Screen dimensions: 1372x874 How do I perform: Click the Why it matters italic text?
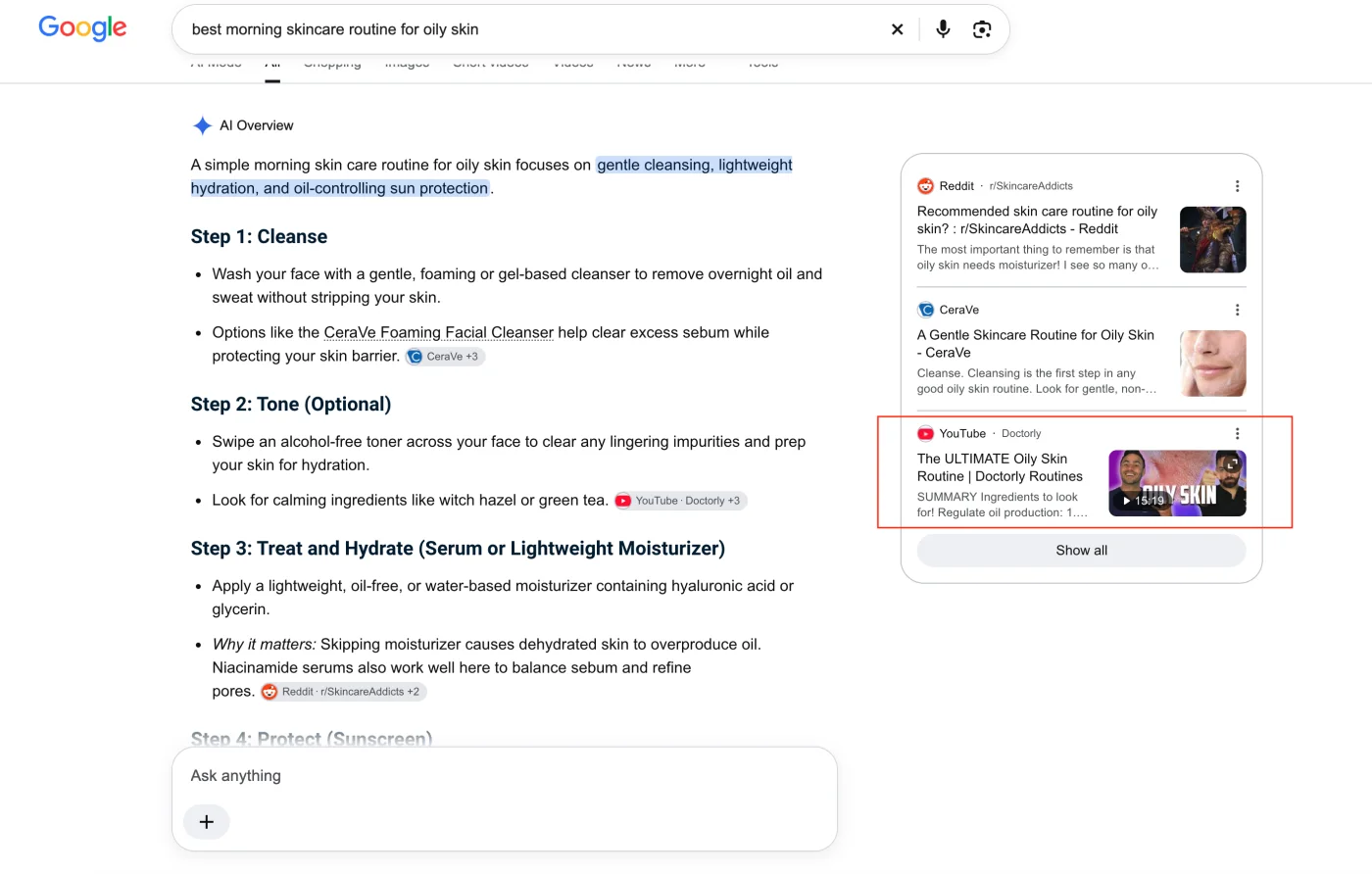click(x=264, y=645)
